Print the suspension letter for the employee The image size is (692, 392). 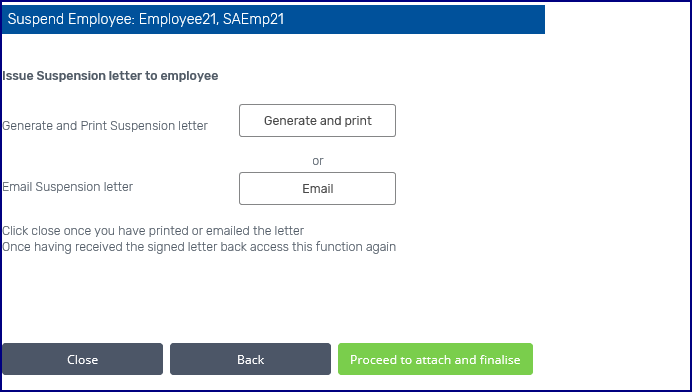pos(317,121)
